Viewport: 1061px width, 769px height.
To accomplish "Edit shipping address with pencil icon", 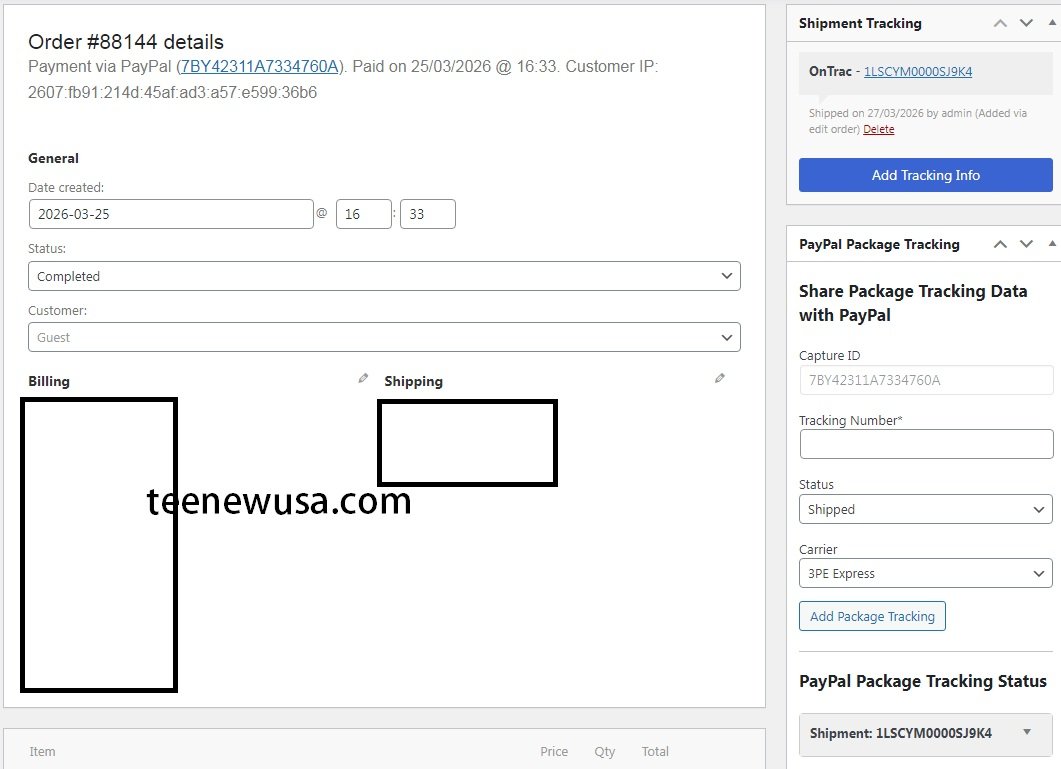I will (719, 379).
